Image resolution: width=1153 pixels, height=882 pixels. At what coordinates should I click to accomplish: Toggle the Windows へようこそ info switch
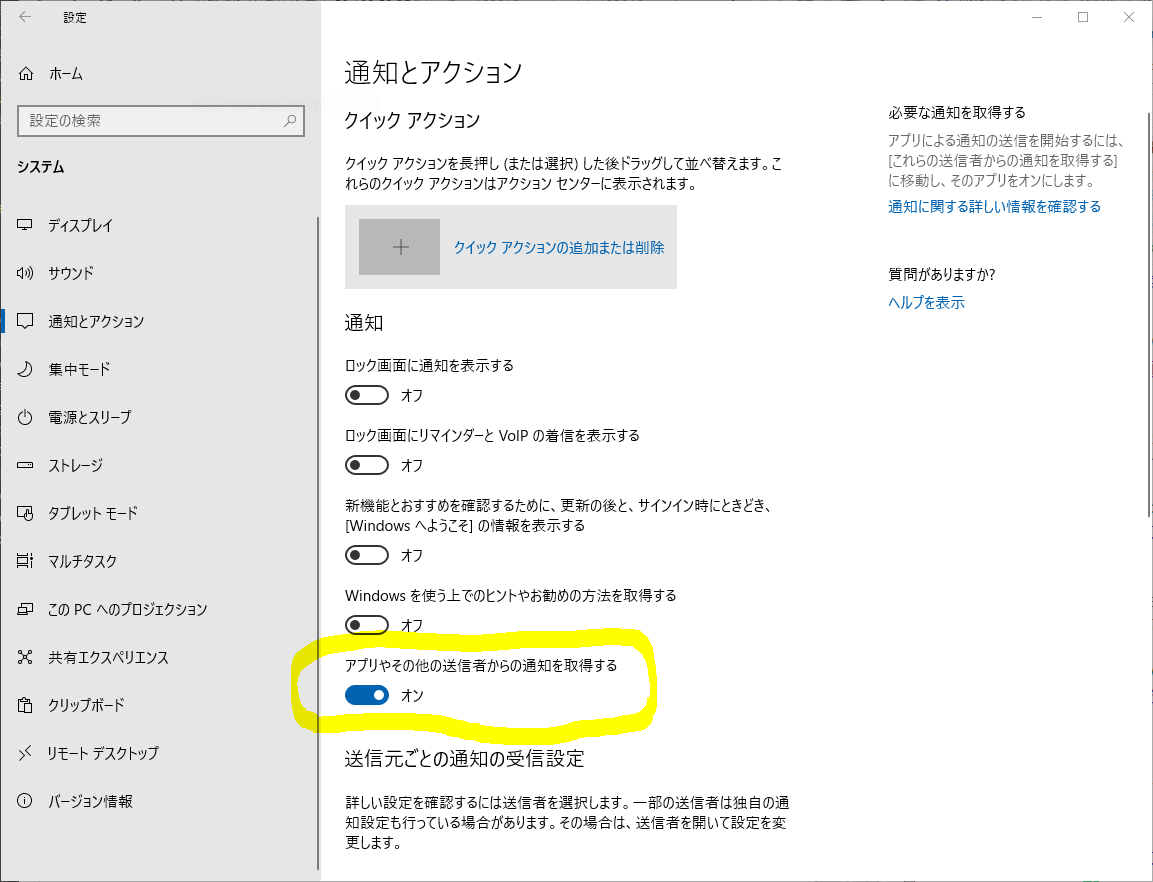tap(367, 555)
